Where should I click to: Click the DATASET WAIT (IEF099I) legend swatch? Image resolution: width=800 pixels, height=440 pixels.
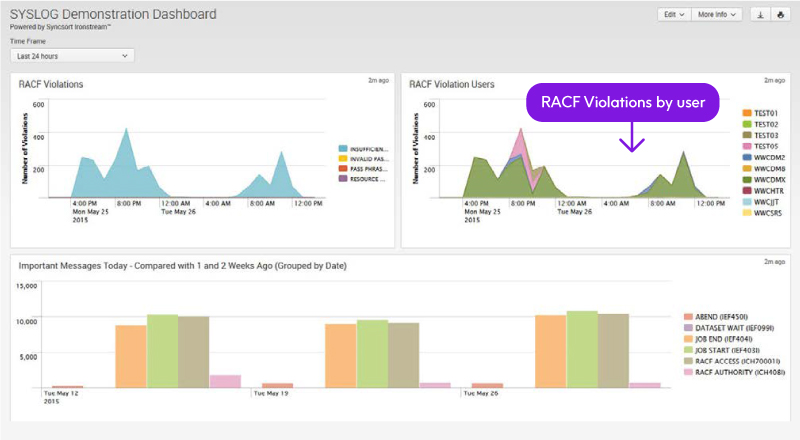tap(688, 328)
